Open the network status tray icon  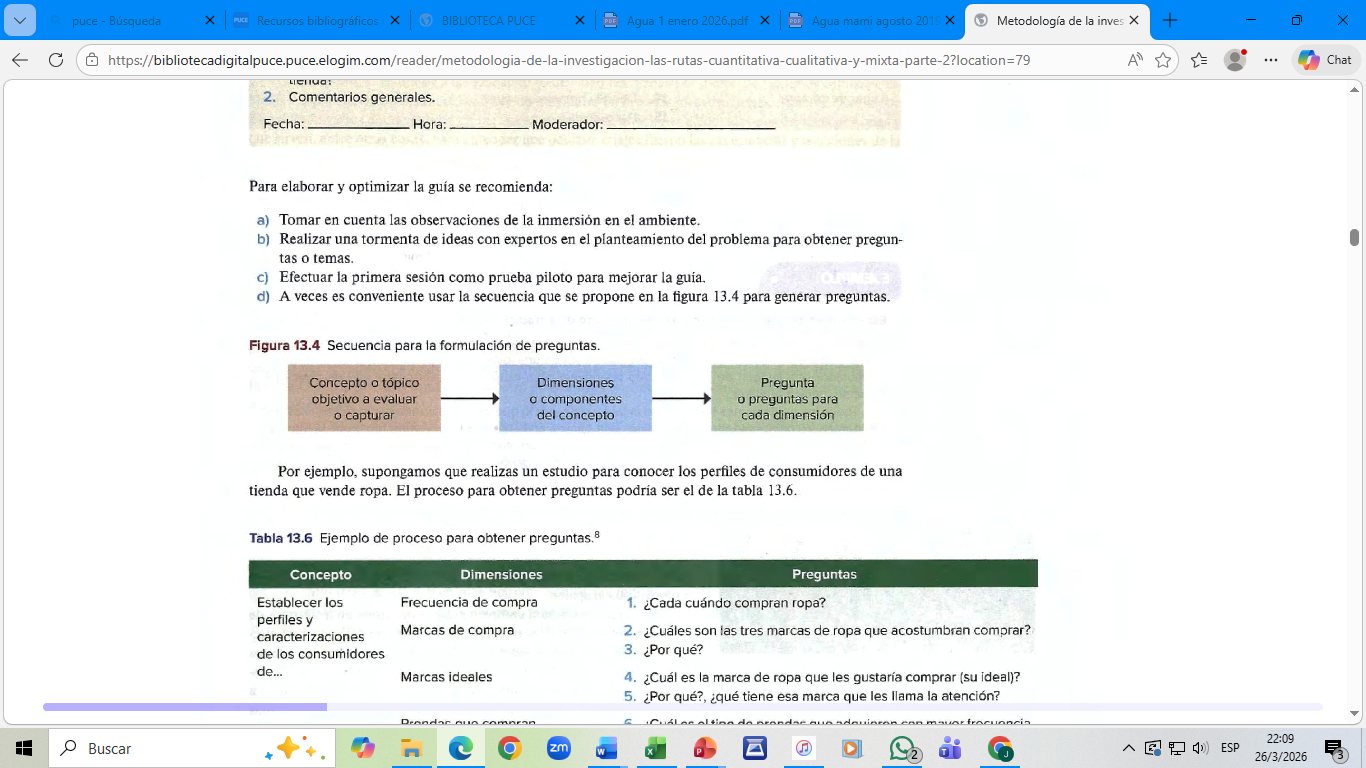1177,748
